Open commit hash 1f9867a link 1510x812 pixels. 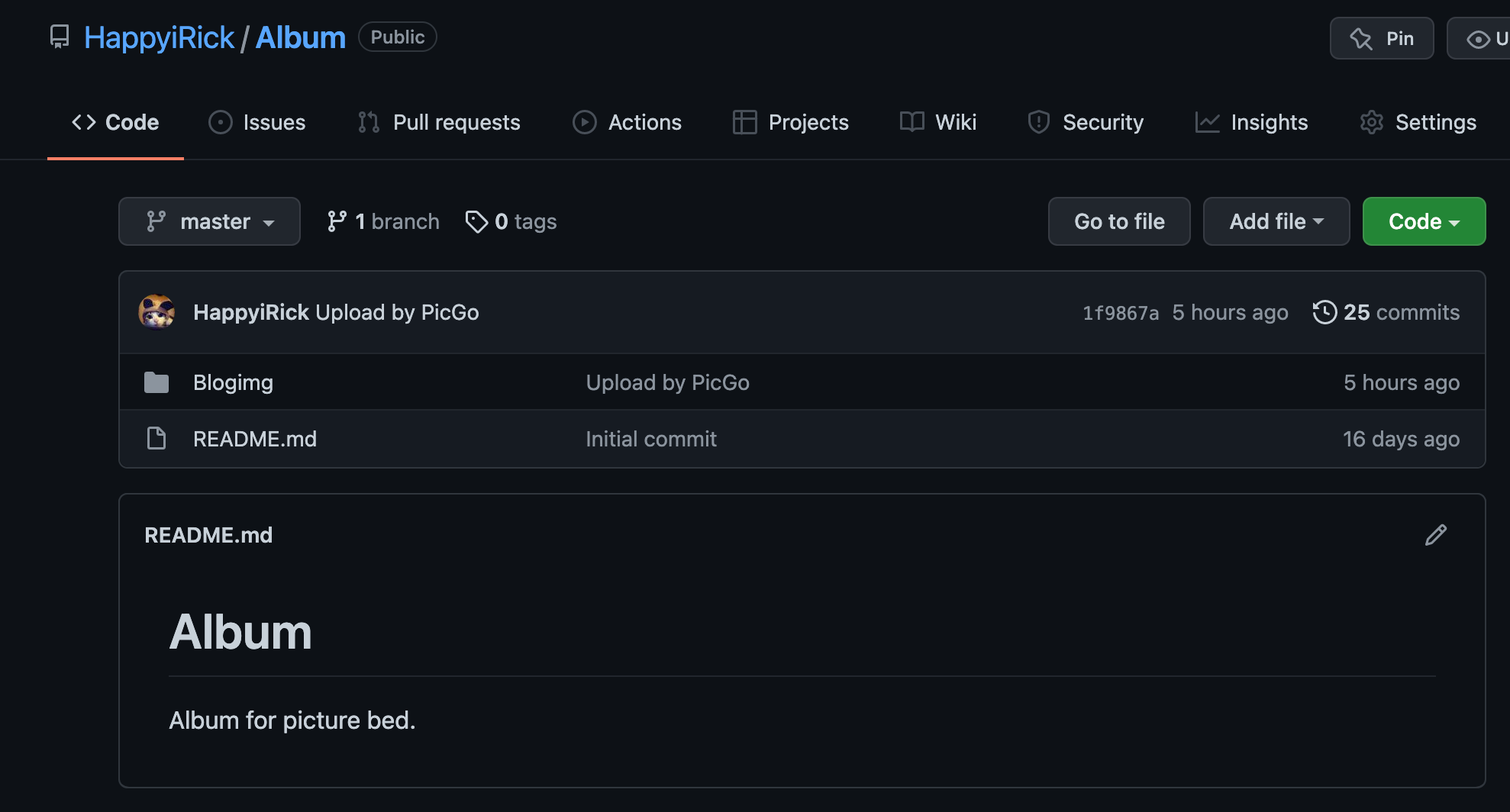point(1120,313)
